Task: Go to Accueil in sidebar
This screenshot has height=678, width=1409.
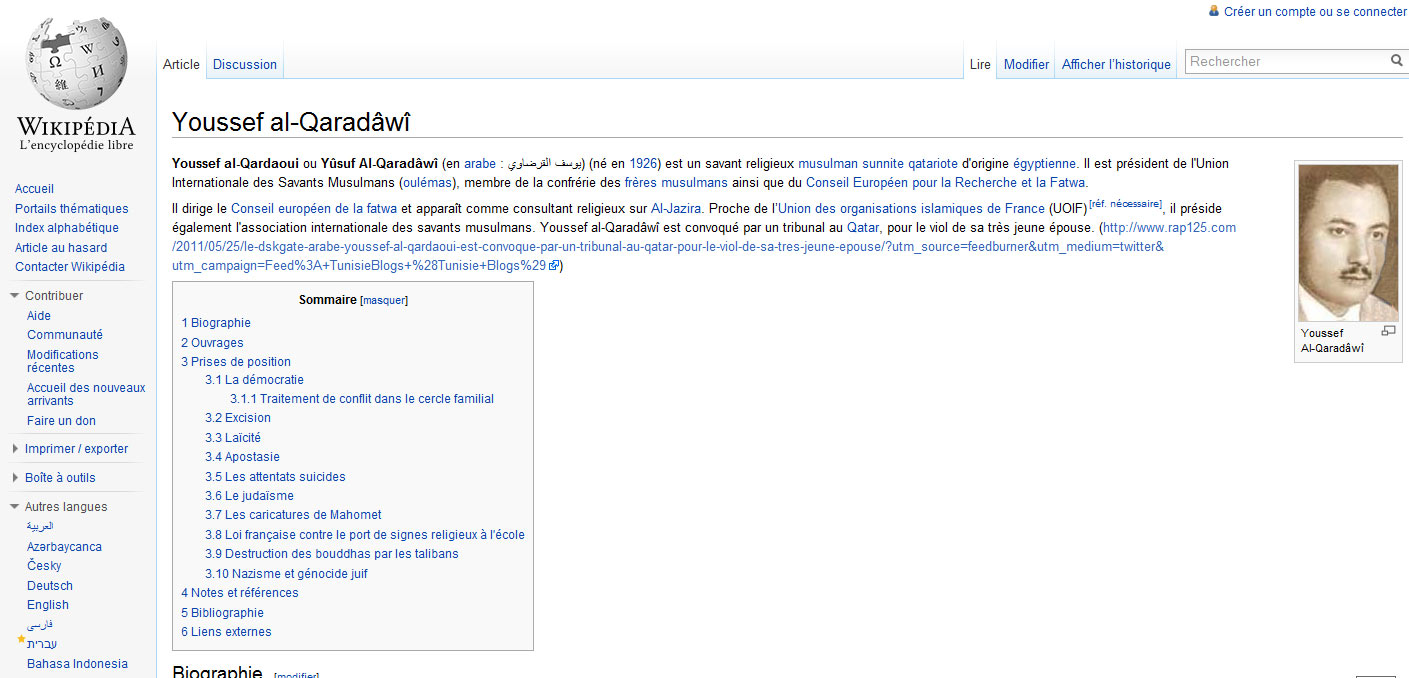Action: (x=35, y=189)
